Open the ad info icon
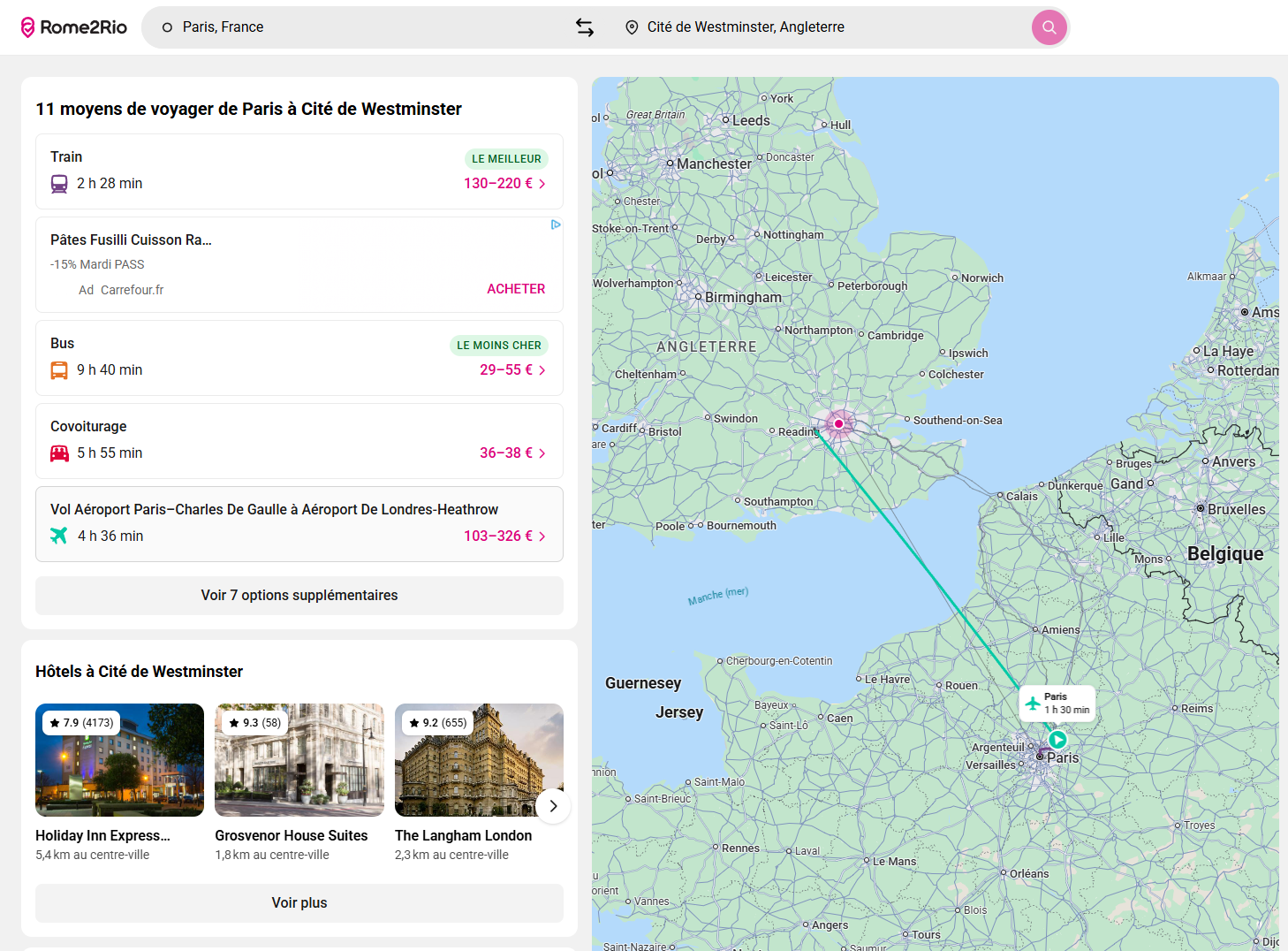The image size is (1288, 951). (556, 224)
